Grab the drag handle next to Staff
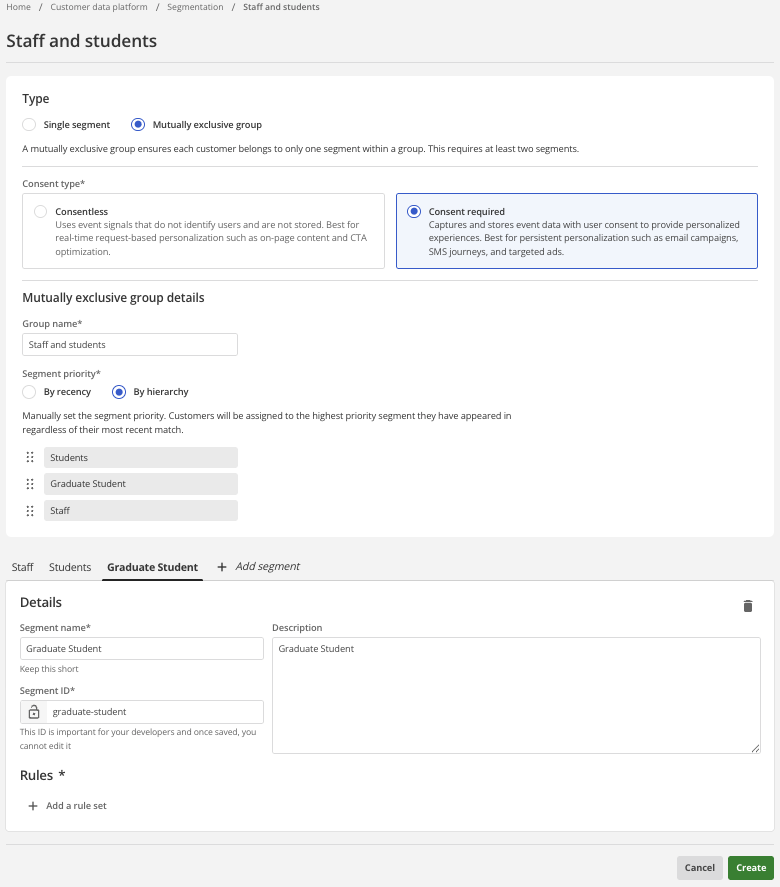 point(30,511)
